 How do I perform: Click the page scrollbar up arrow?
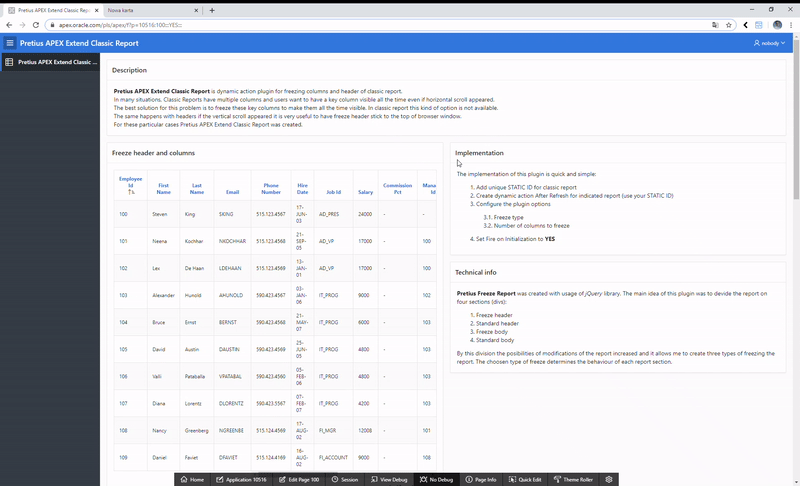[796, 35]
